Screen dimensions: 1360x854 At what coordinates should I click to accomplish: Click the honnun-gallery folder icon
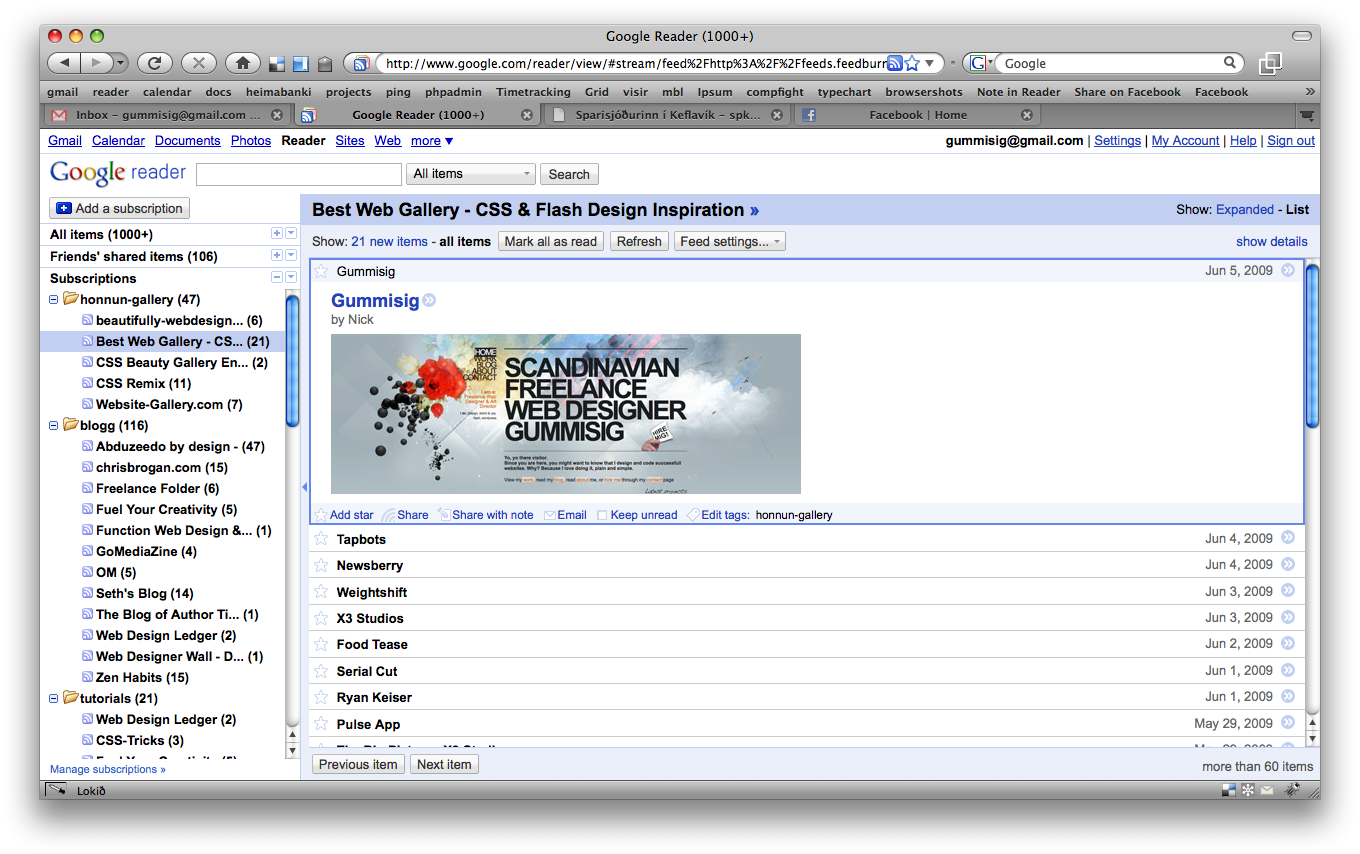[x=70, y=299]
